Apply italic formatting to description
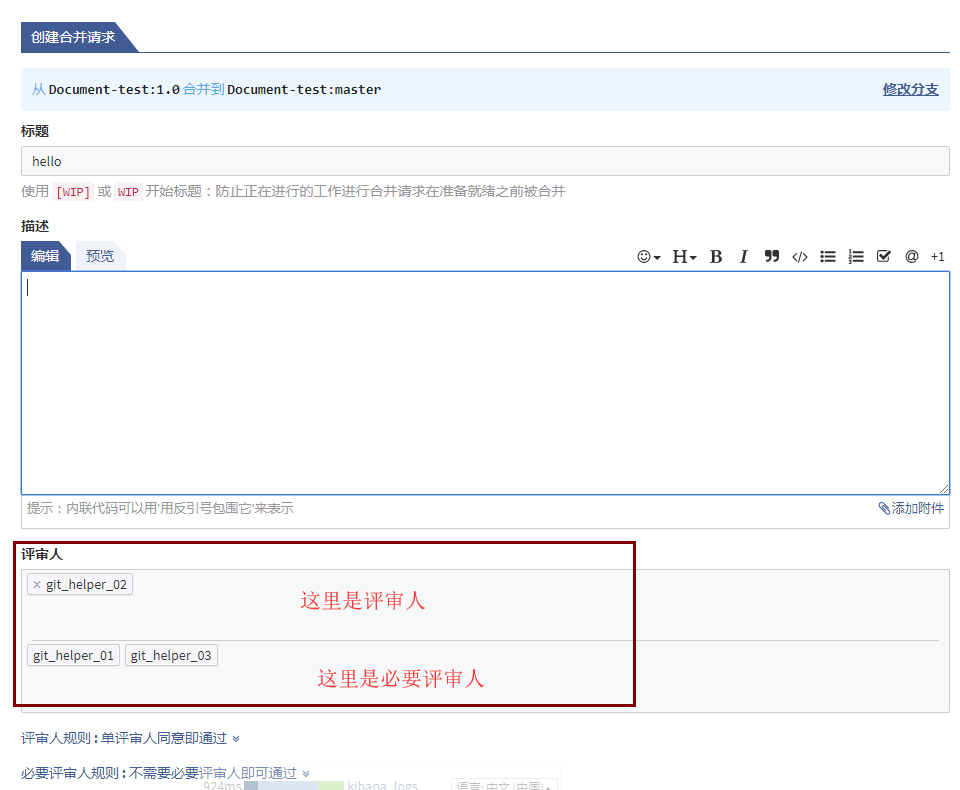960x790 pixels. (x=743, y=257)
